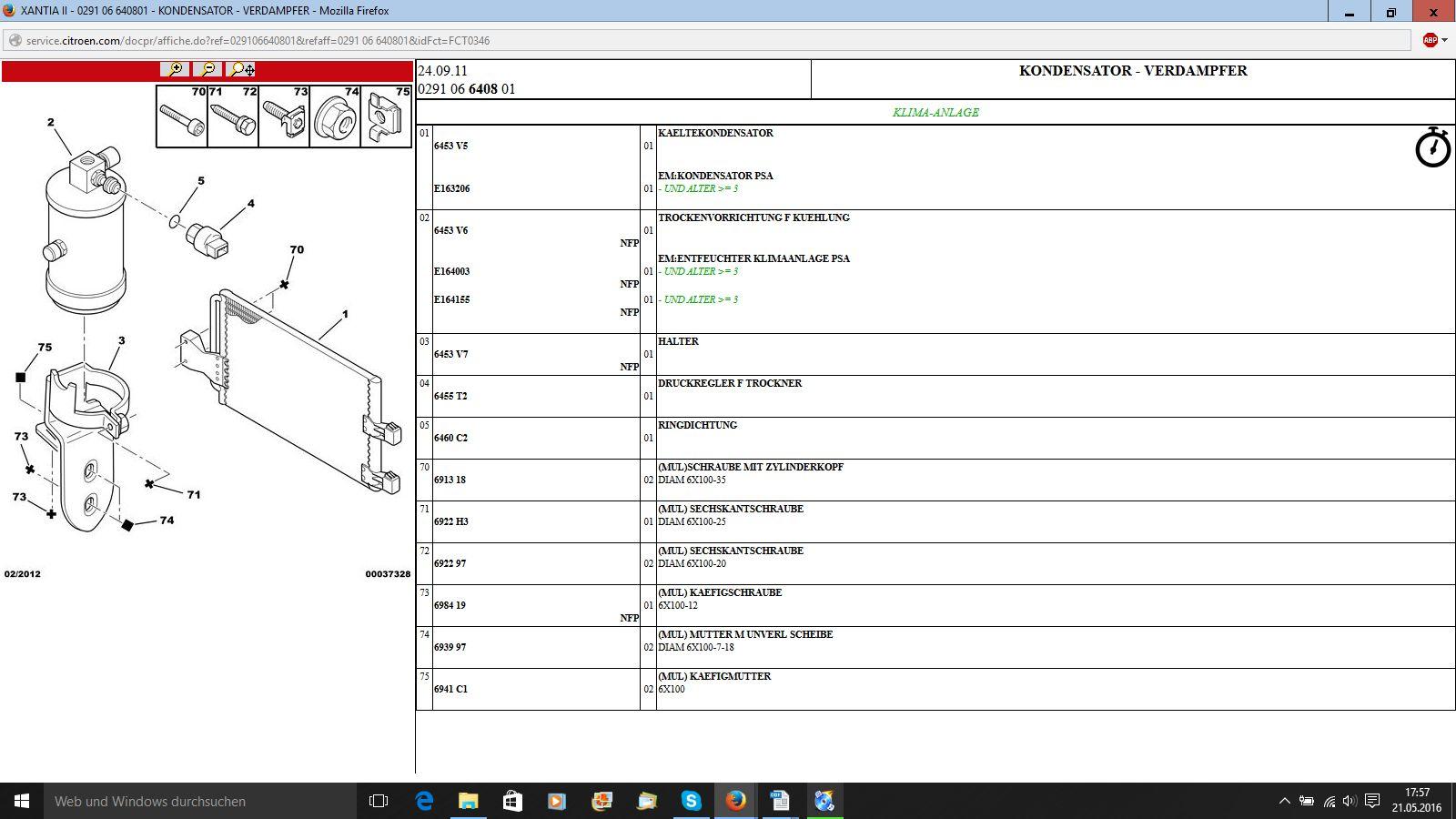Screen dimensions: 1456x819
Task: Click callout number 74 at the bracket bottom
Action: 167,521
